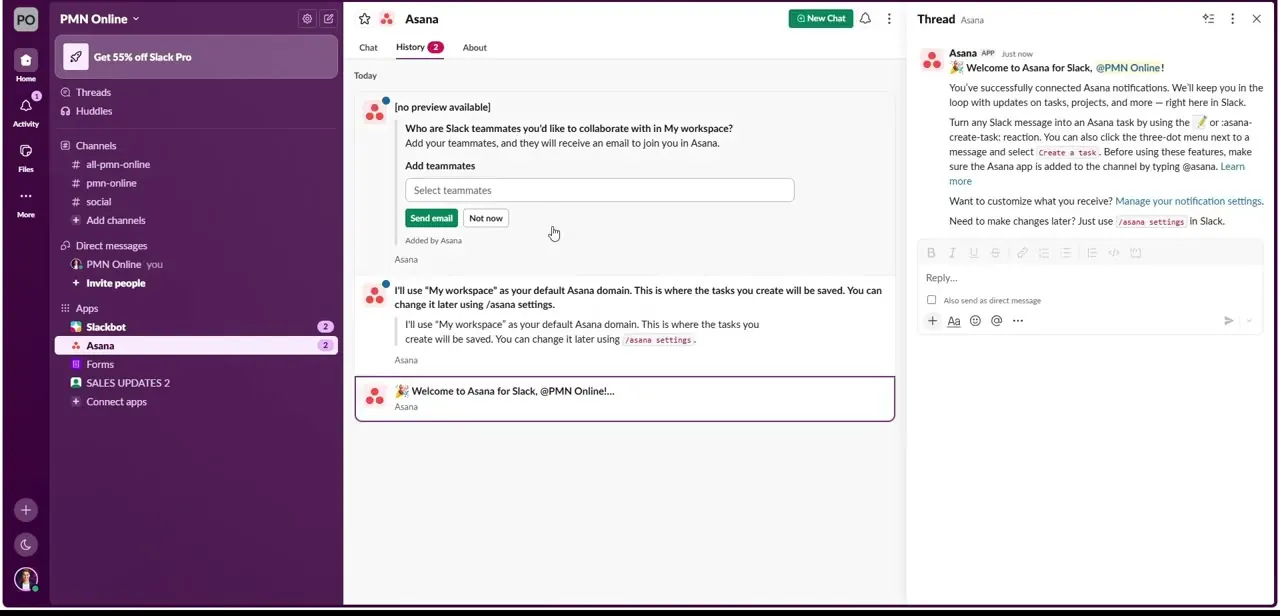Toggle italic formatting in reply box

[x=952, y=253]
